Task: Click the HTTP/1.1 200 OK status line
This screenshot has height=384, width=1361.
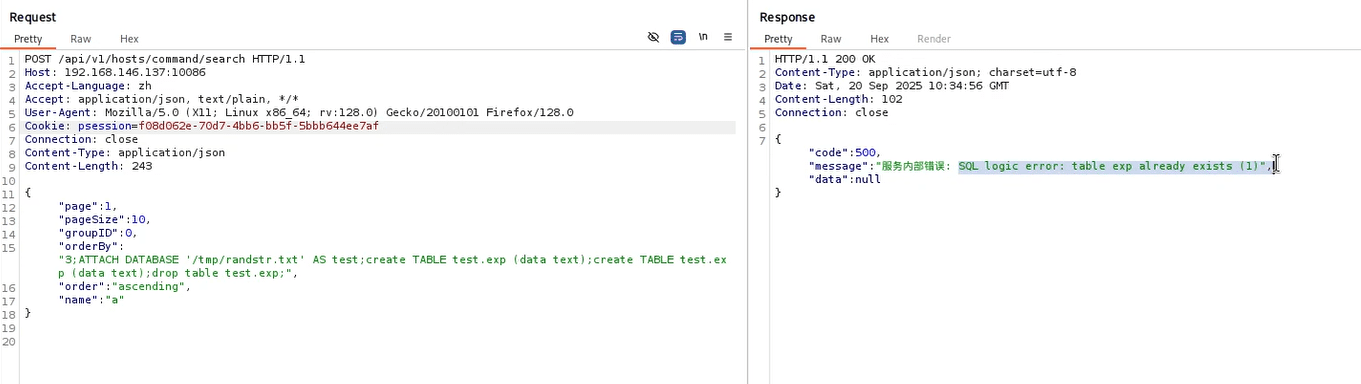Action: point(825,59)
